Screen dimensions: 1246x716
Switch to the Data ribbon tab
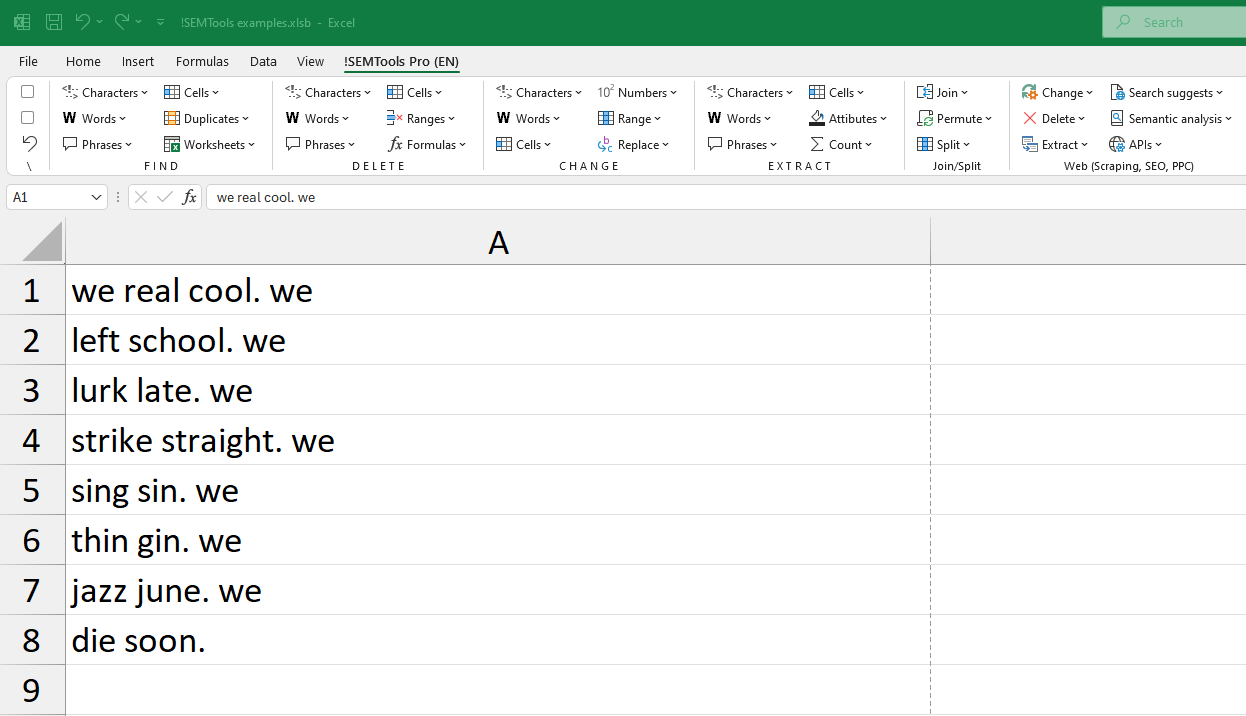point(263,61)
